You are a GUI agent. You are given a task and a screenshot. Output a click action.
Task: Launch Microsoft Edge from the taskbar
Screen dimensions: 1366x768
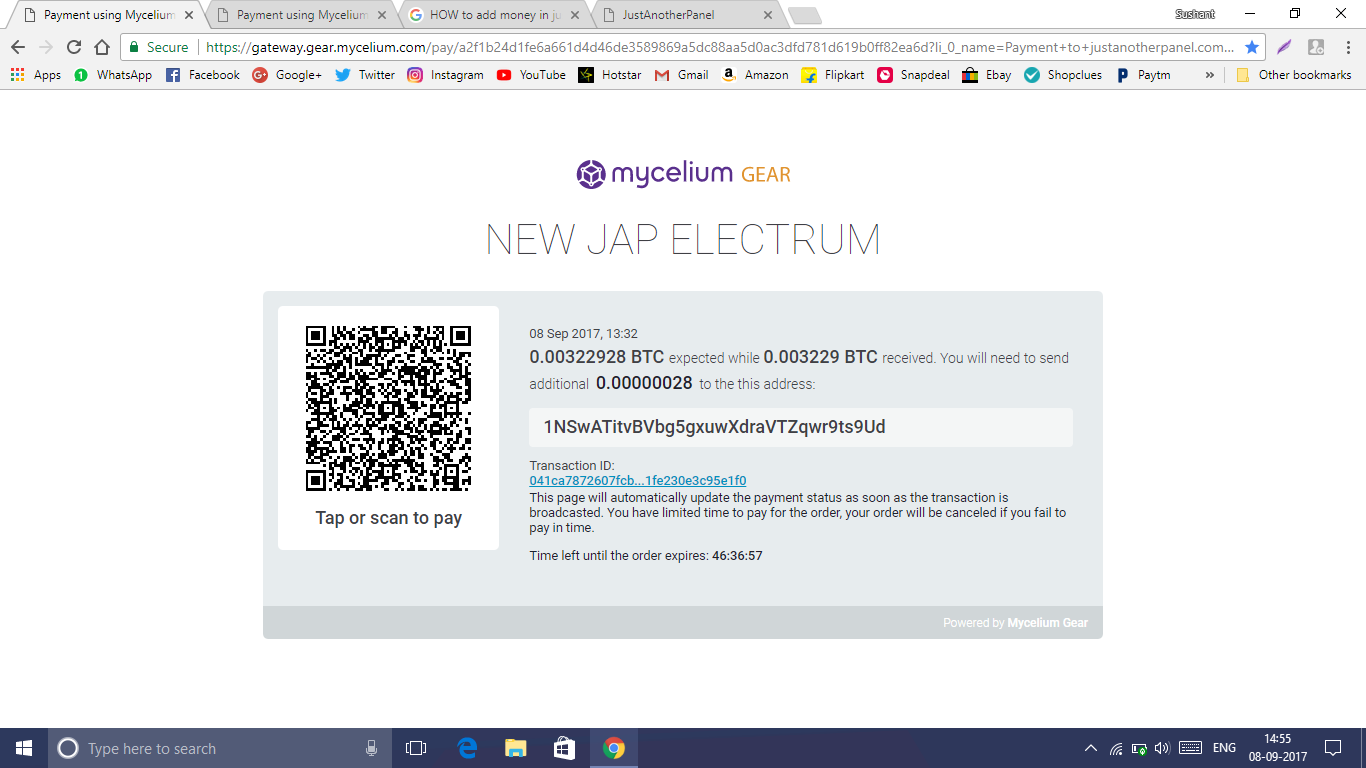coord(467,748)
